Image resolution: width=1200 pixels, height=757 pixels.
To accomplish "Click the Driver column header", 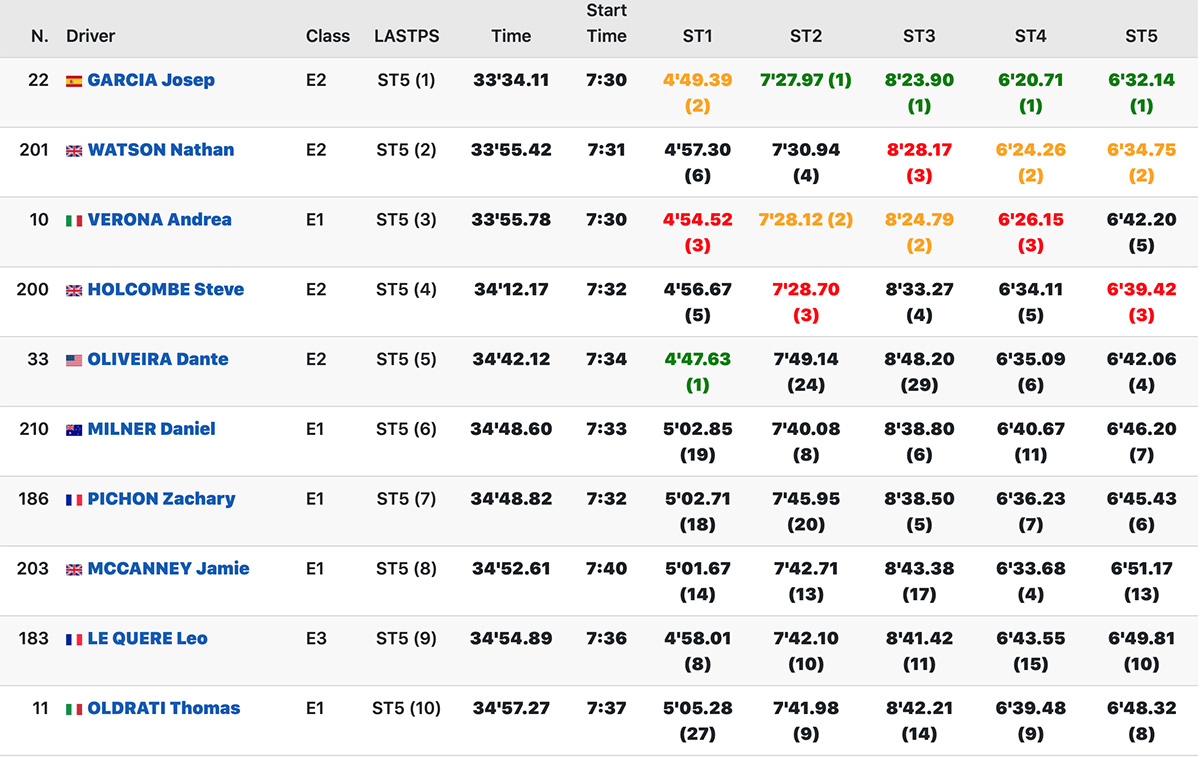I will tap(91, 36).
